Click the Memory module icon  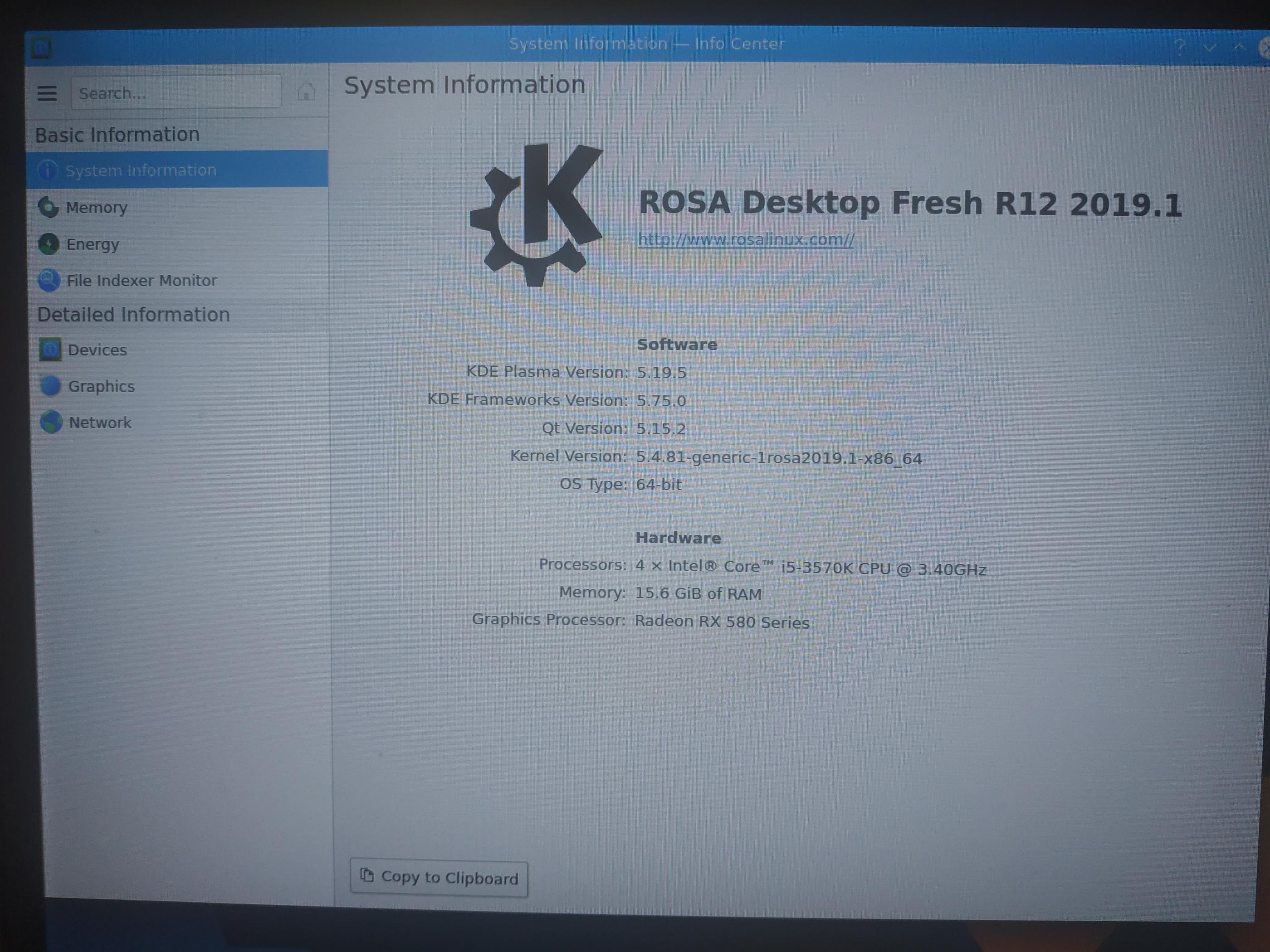(49, 207)
